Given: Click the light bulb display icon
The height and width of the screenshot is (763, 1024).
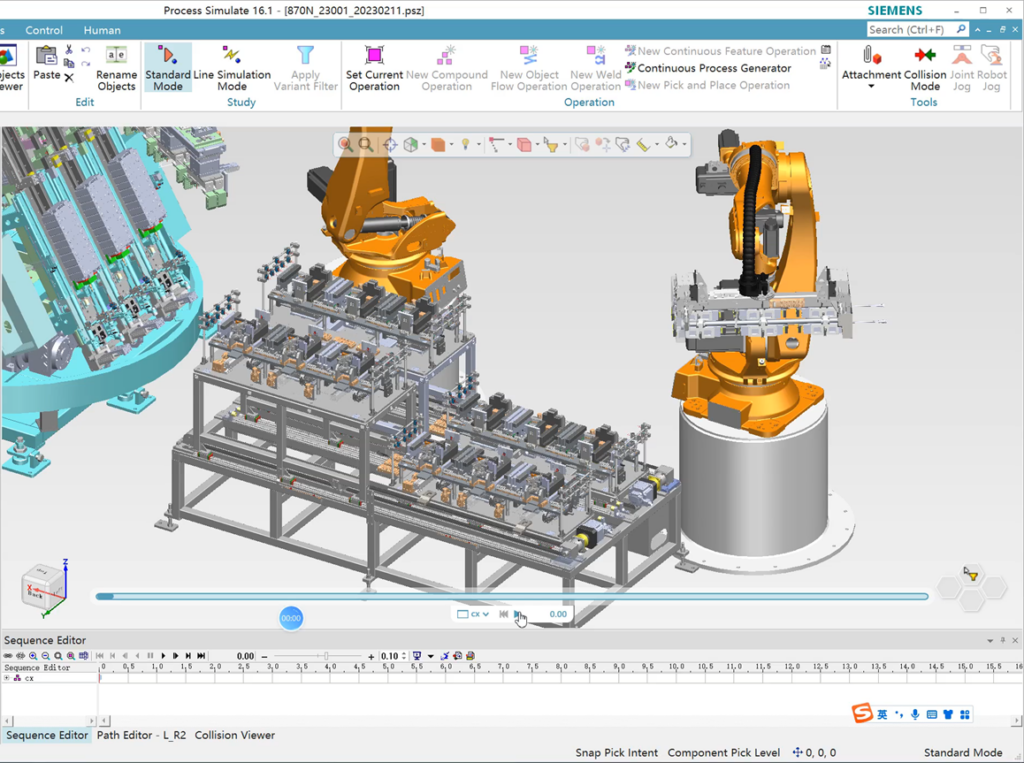Looking at the screenshot, I should (x=465, y=145).
